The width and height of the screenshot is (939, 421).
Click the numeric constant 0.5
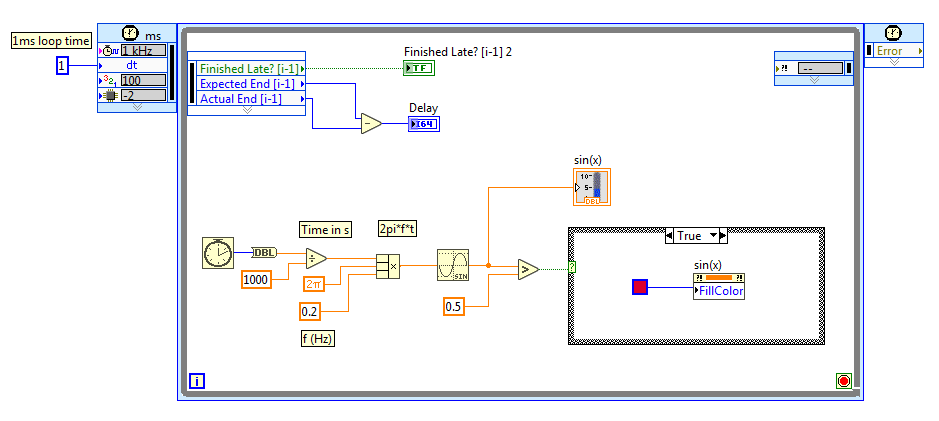click(x=454, y=307)
